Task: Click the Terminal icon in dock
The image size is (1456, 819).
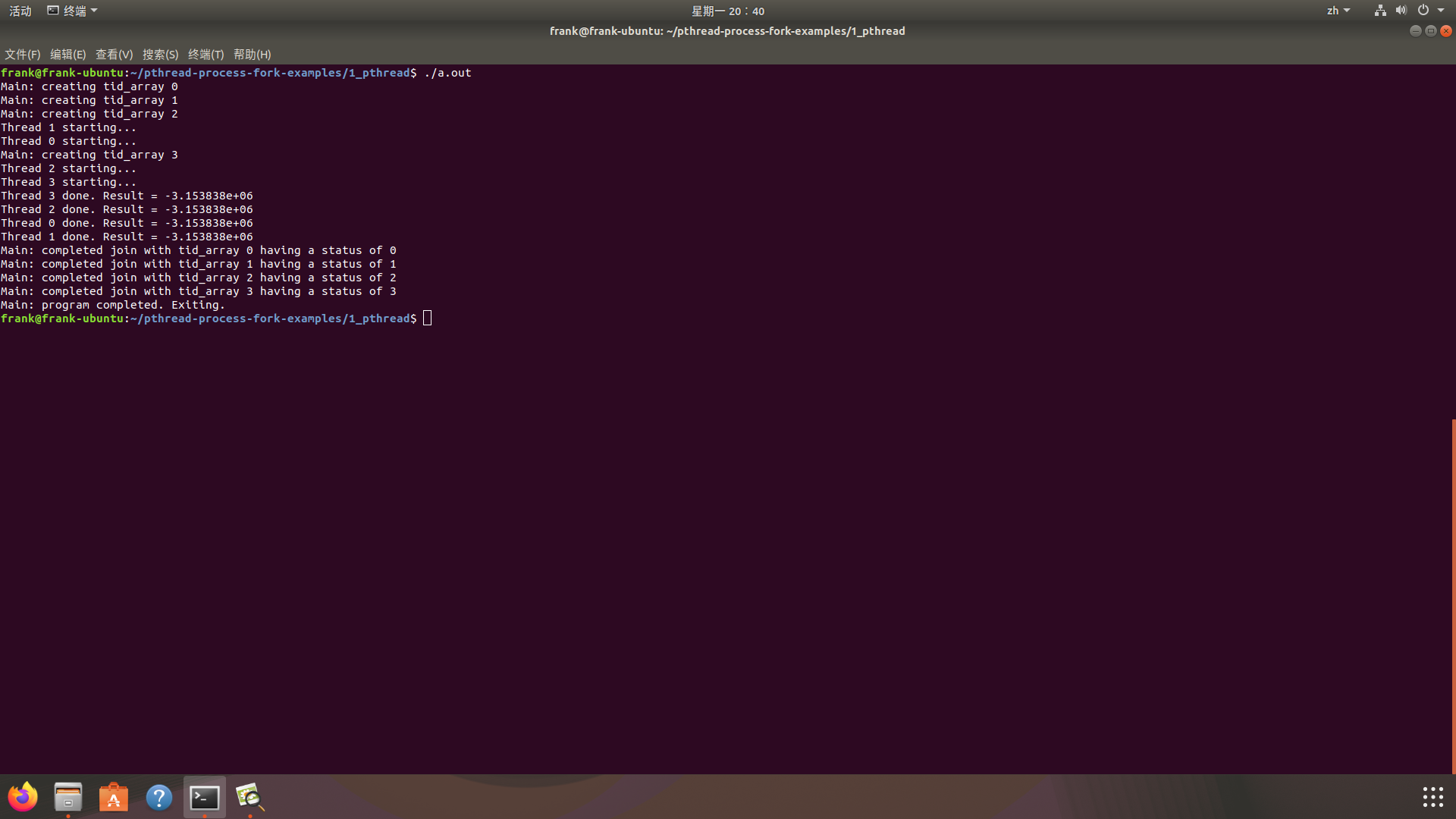Action: tap(205, 797)
